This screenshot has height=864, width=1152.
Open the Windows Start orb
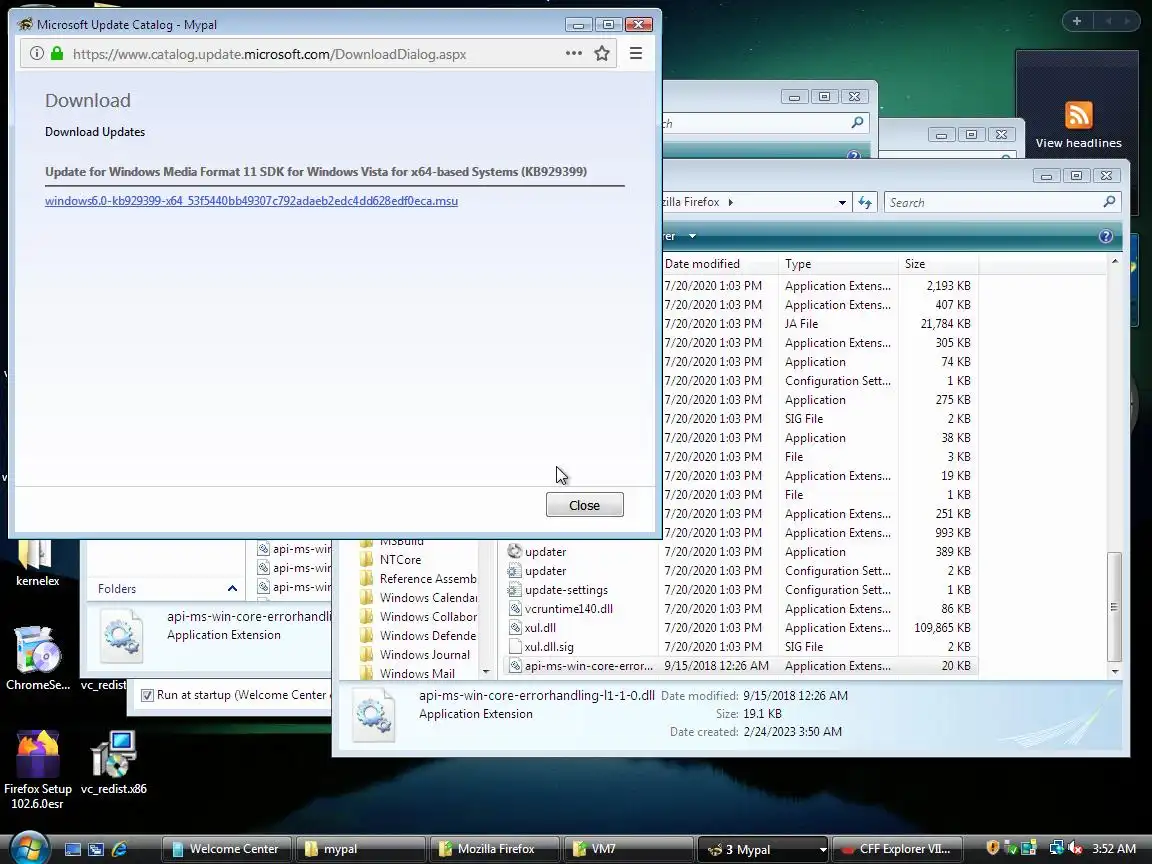28,848
